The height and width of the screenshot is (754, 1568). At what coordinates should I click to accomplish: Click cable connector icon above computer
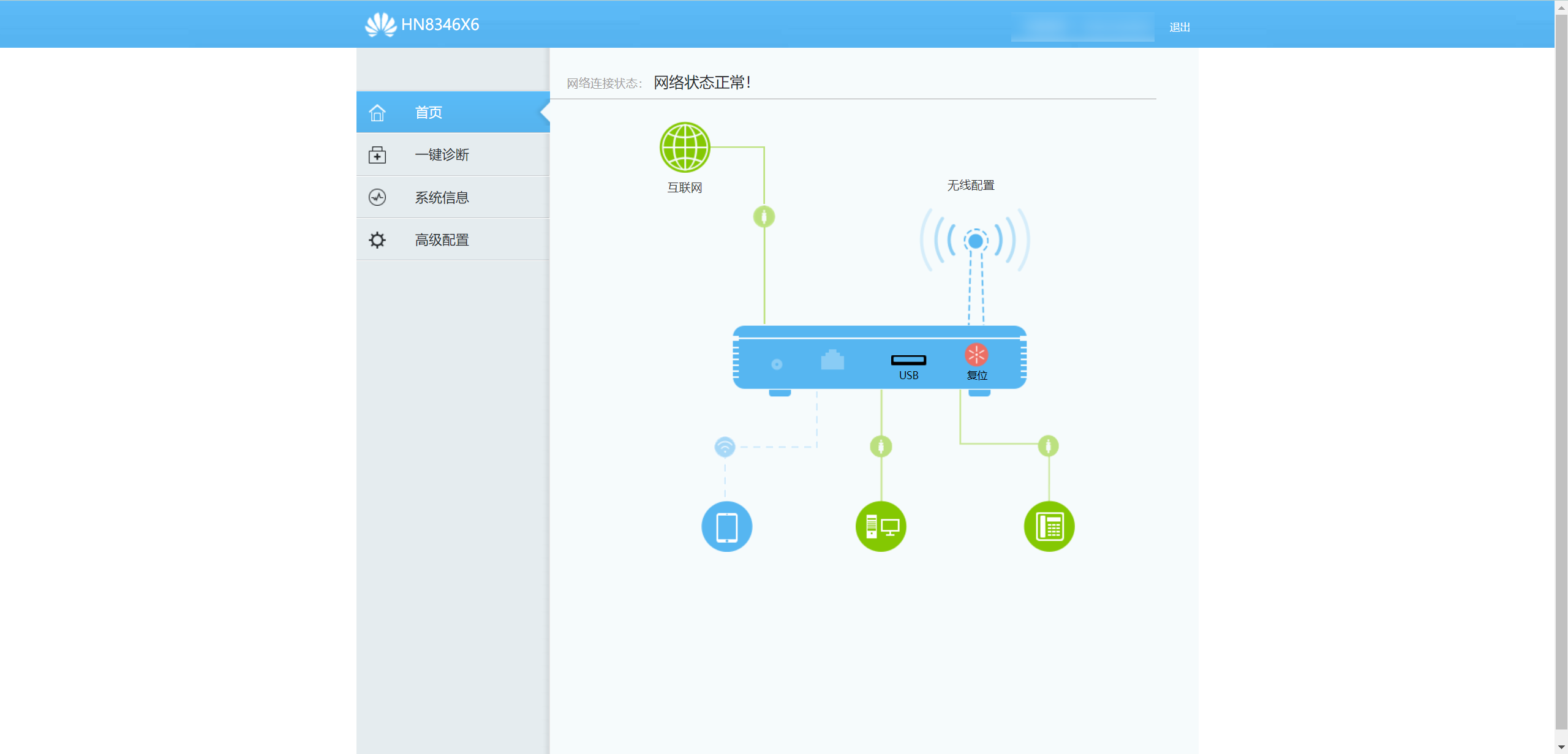881,446
